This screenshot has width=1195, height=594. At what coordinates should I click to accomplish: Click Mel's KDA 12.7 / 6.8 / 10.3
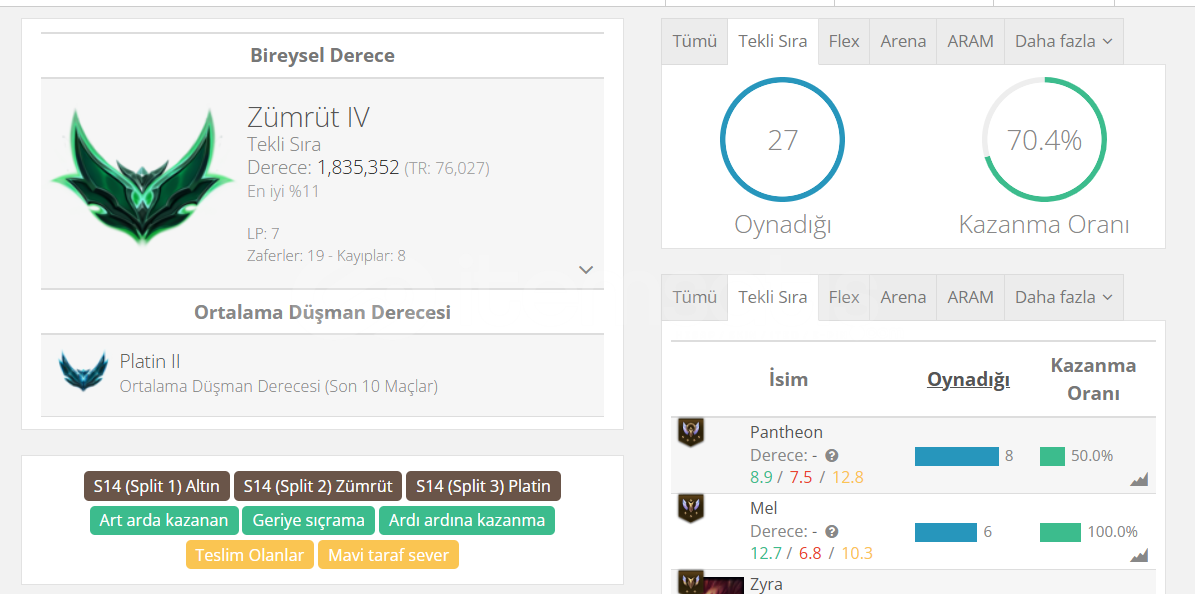(x=811, y=553)
